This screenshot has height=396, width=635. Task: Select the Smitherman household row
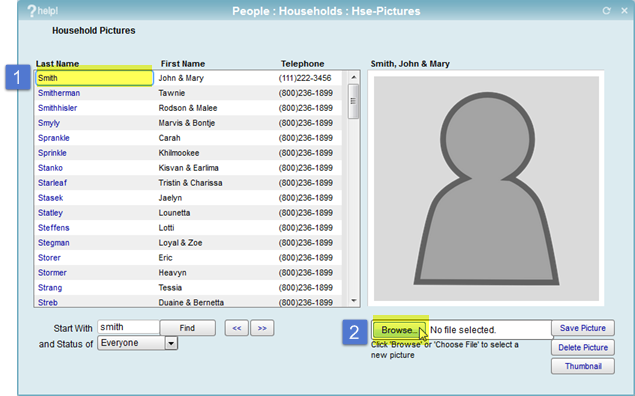[x=189, y=93]
